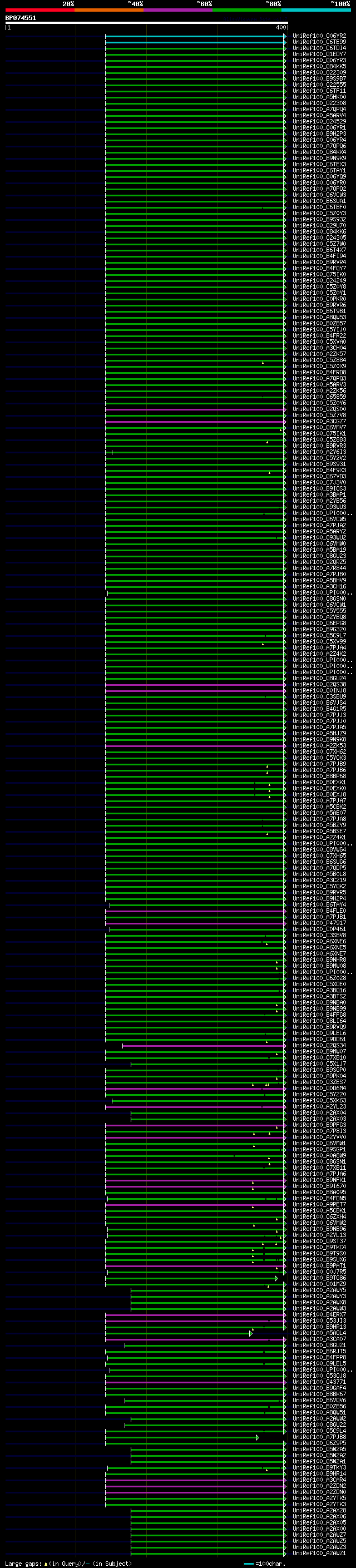
Task: Select the UniRef100_C6TEX3 label
Action: pos(319,164)
